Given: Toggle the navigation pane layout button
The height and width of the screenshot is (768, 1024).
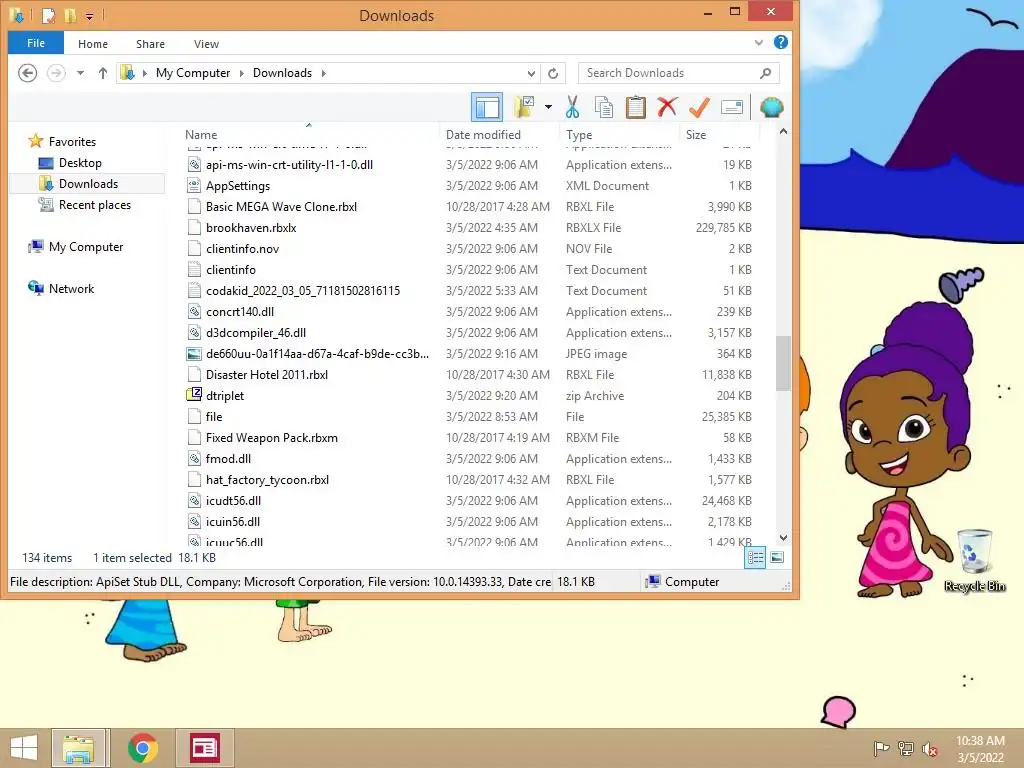Looking at the screenshot, I should [487, 107].
